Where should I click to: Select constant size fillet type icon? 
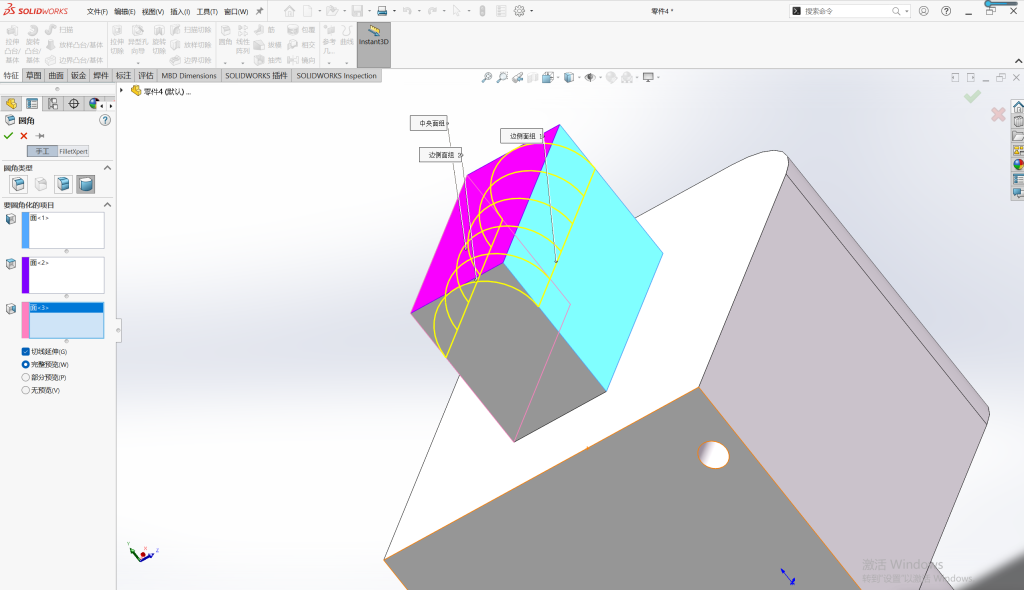[x=18, y=184]
